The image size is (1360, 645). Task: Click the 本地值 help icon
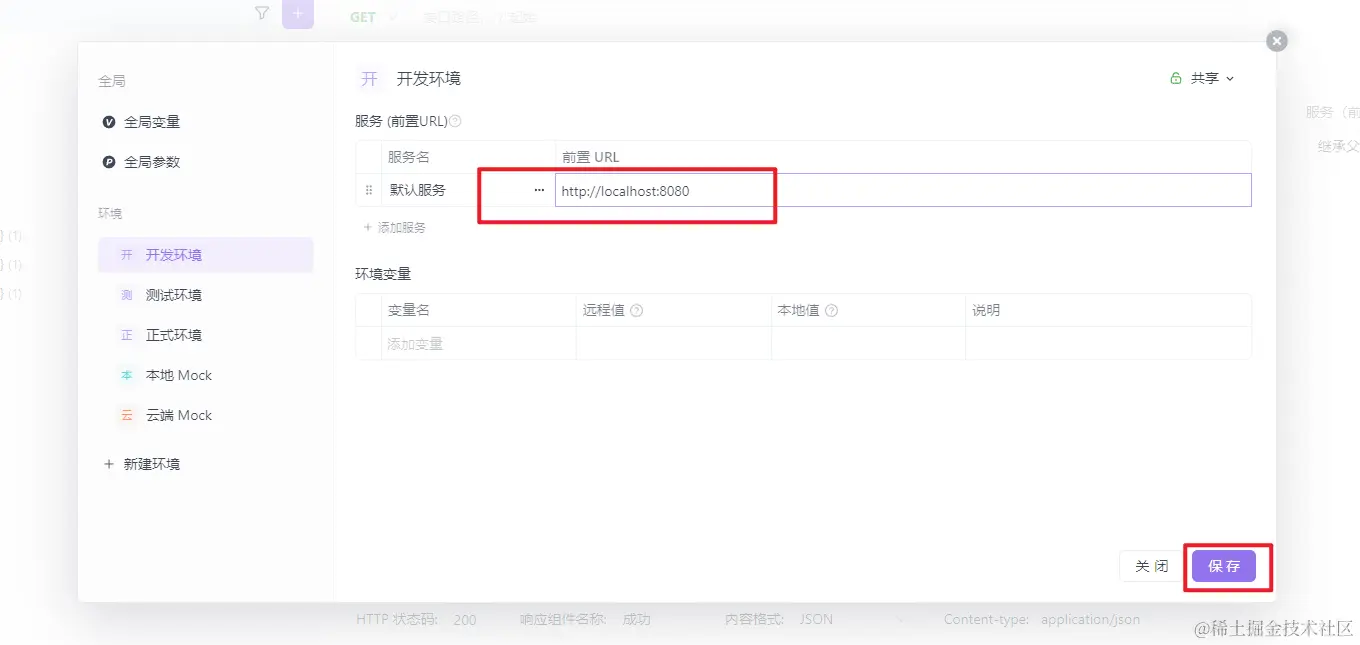pyautogui.click(x=831, y=311)
